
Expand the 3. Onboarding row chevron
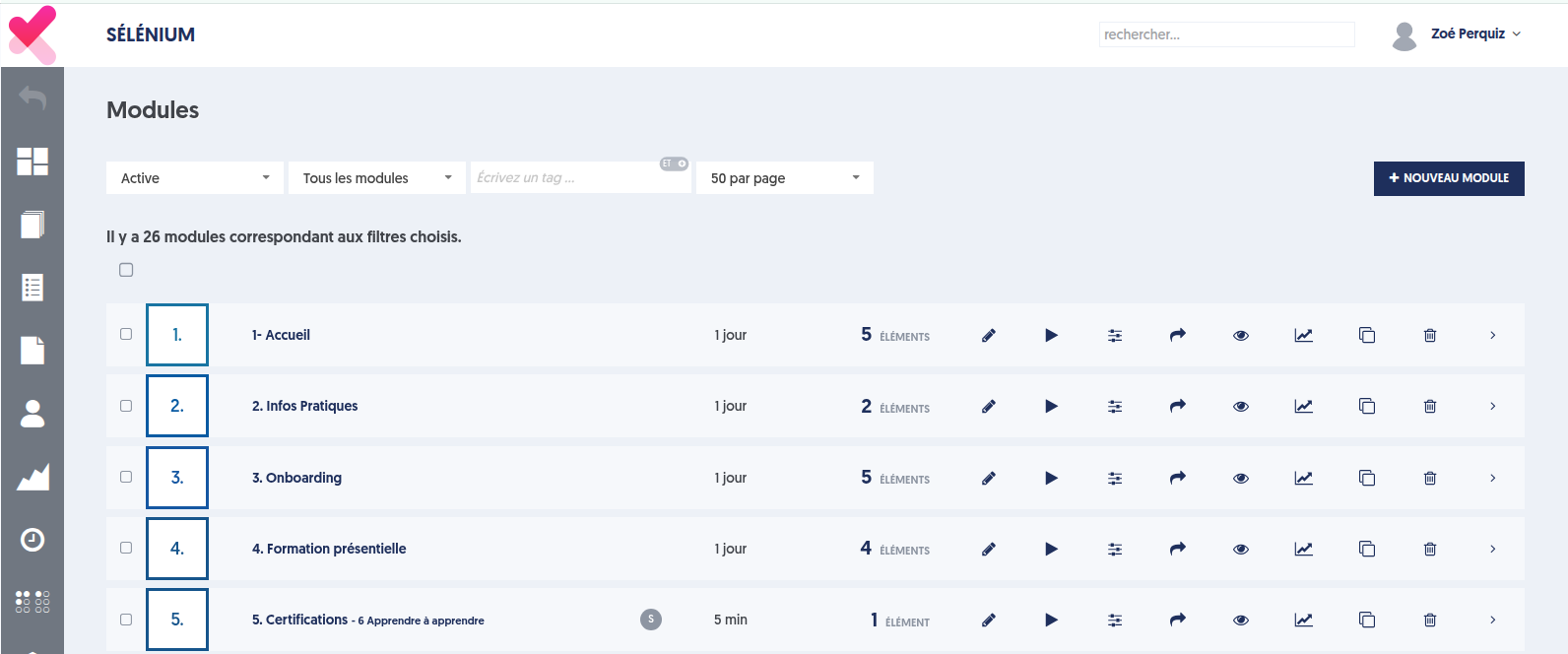pyautogui.click(x=1493, y=478)
